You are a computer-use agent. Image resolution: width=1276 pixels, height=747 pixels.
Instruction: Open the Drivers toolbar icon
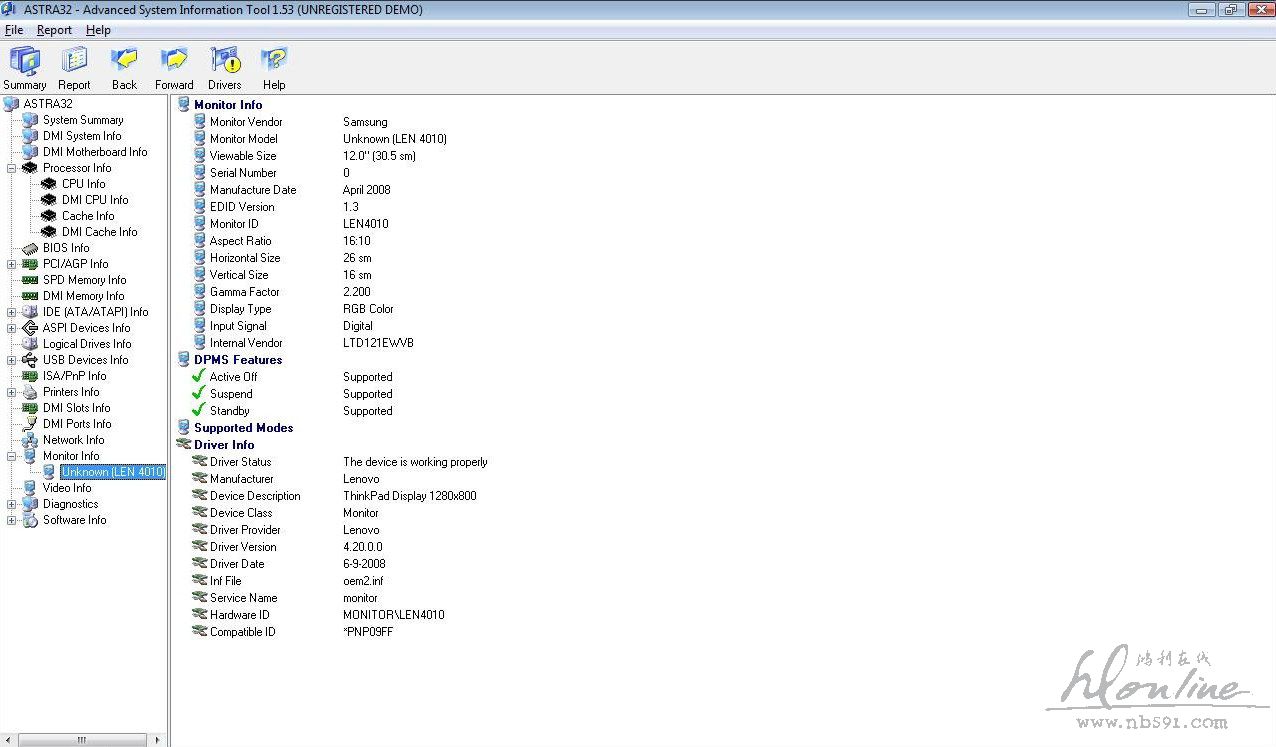(x=224, y=62)
